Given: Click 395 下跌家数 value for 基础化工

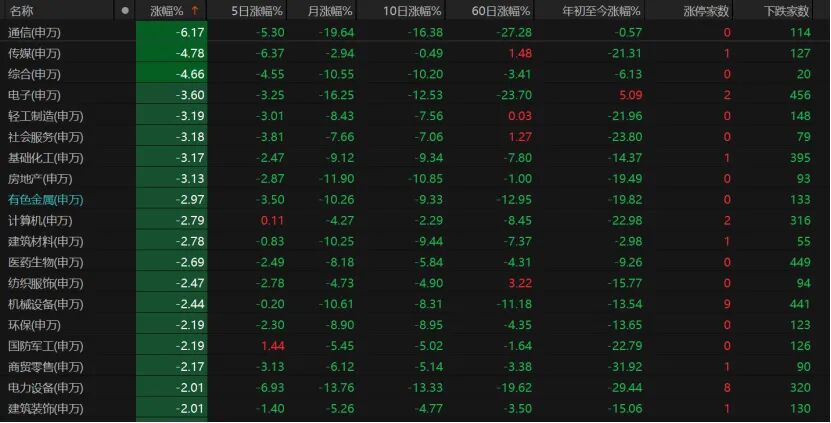Looking at the screenshot, I should pos(800,158).
